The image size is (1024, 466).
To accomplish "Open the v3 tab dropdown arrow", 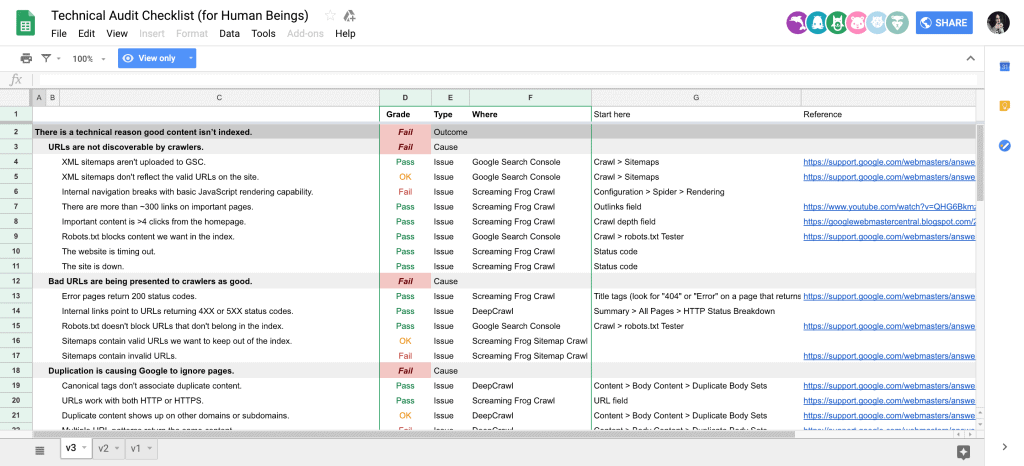I will 85,448.
